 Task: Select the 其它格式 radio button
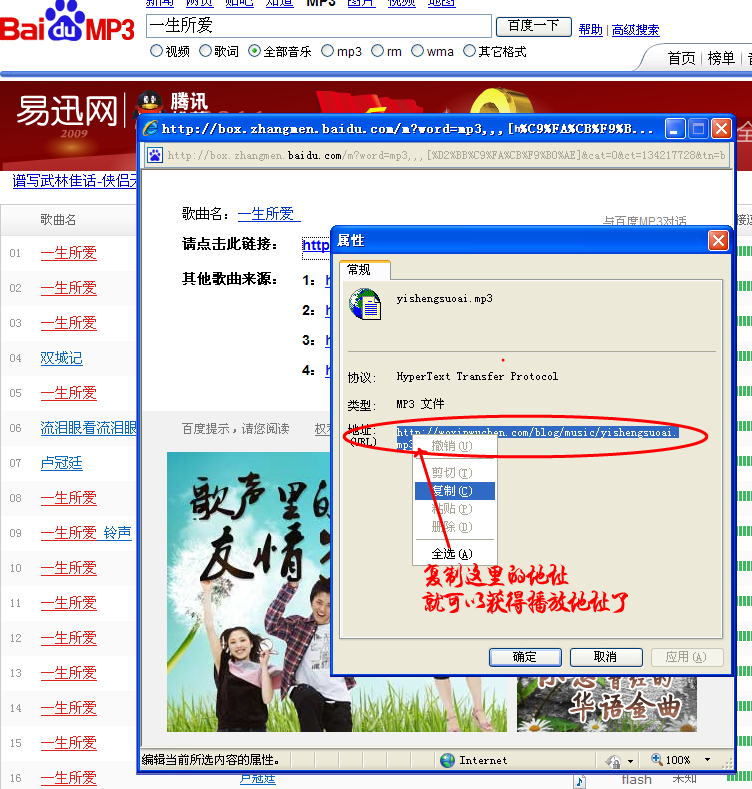[x=469, y=51]
